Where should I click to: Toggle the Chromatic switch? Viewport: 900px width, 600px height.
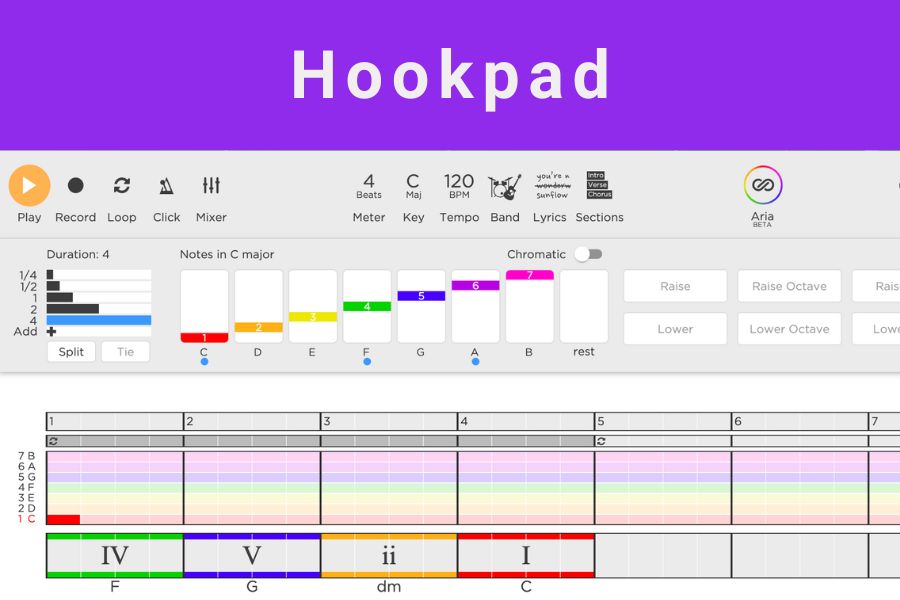point(588,254)
